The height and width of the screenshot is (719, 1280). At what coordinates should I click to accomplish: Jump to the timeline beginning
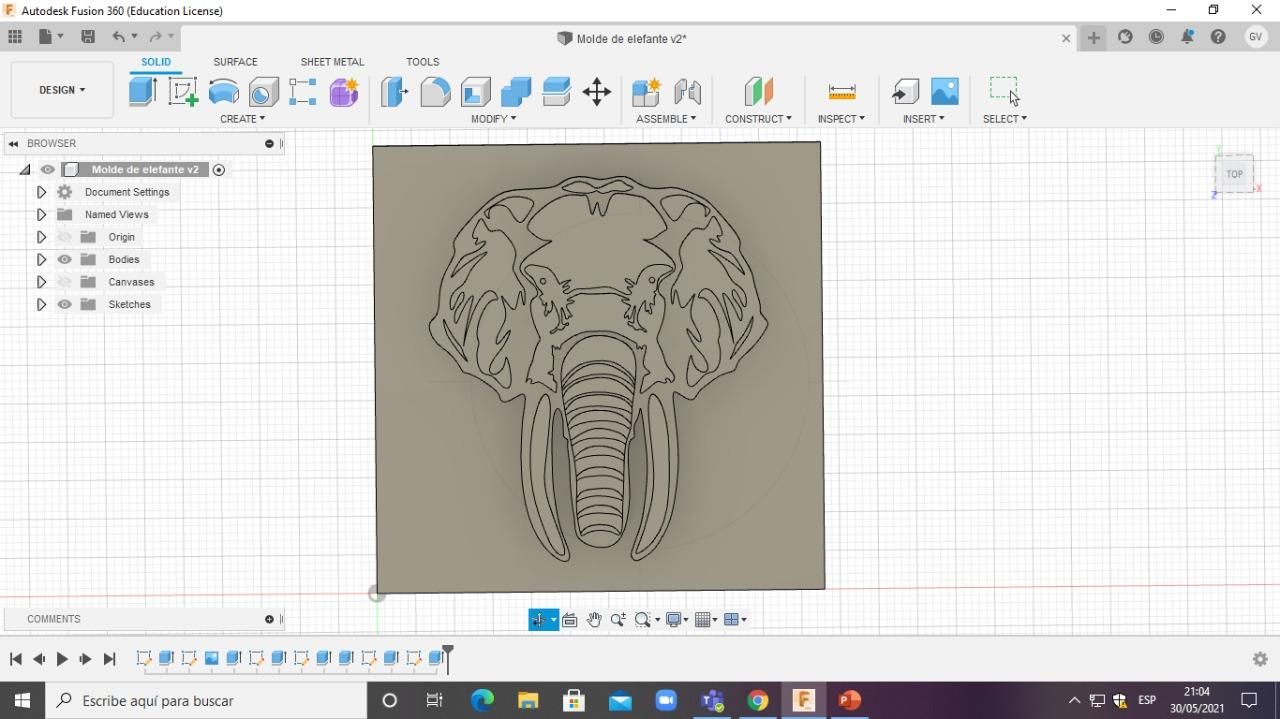16,659
